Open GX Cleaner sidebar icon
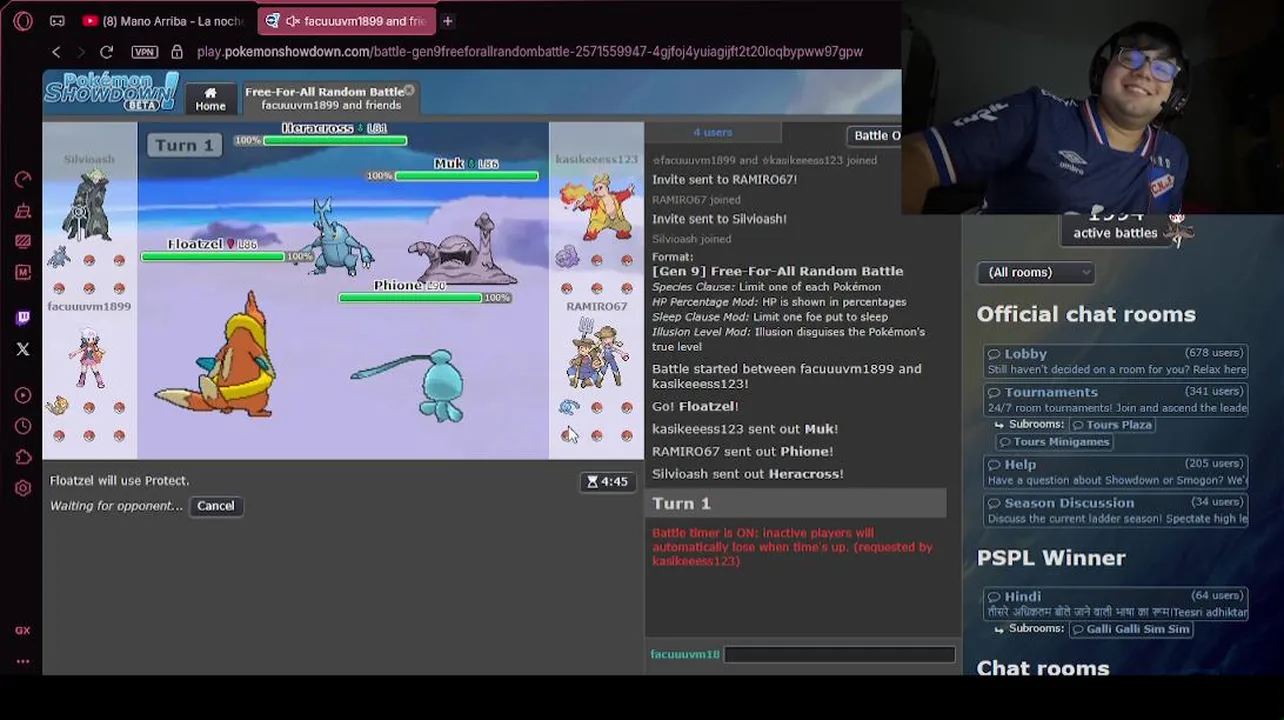This screenshot has width=1284, height=720. pos(23,211)
